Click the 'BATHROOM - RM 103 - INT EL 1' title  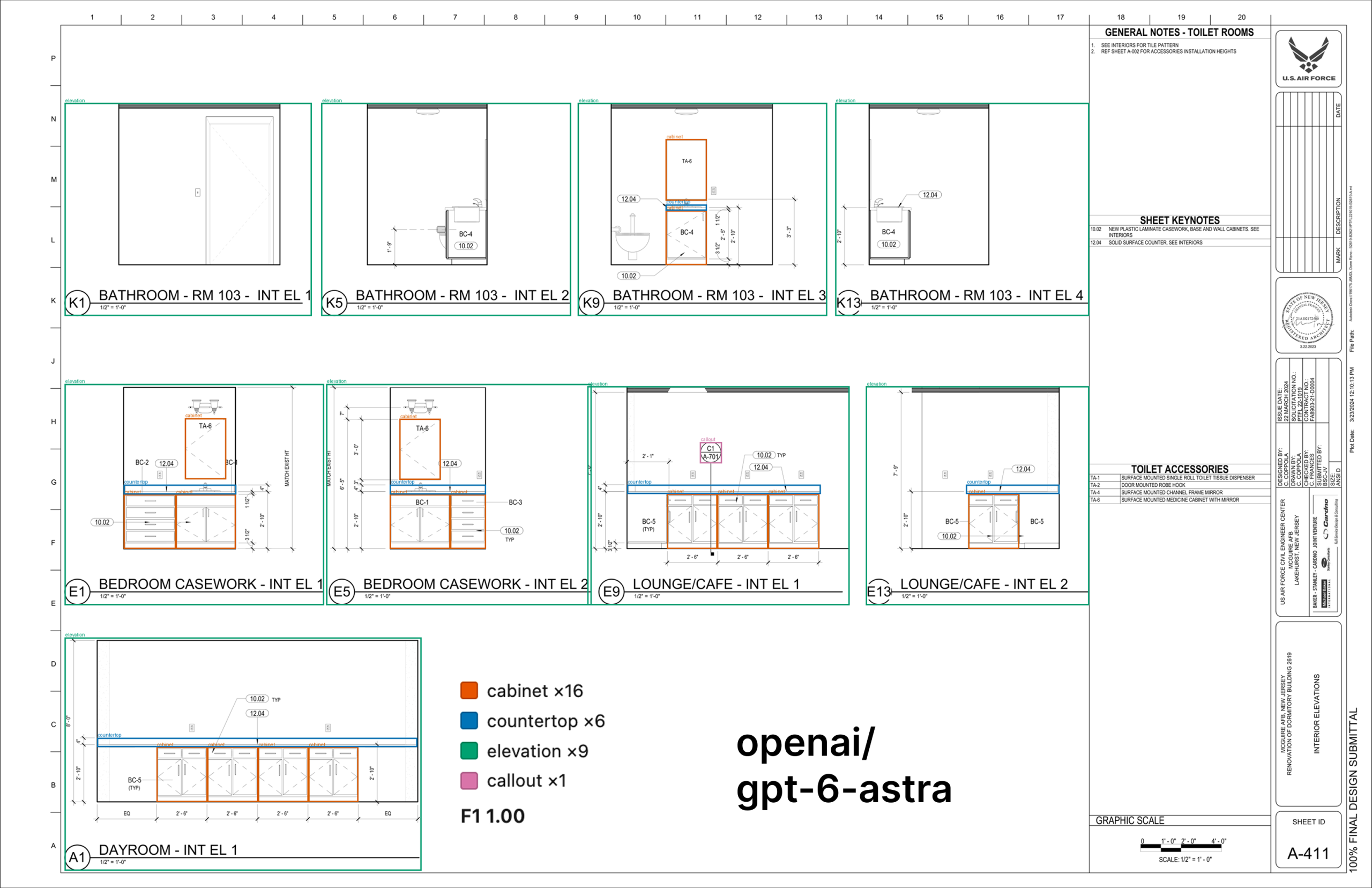205,295
